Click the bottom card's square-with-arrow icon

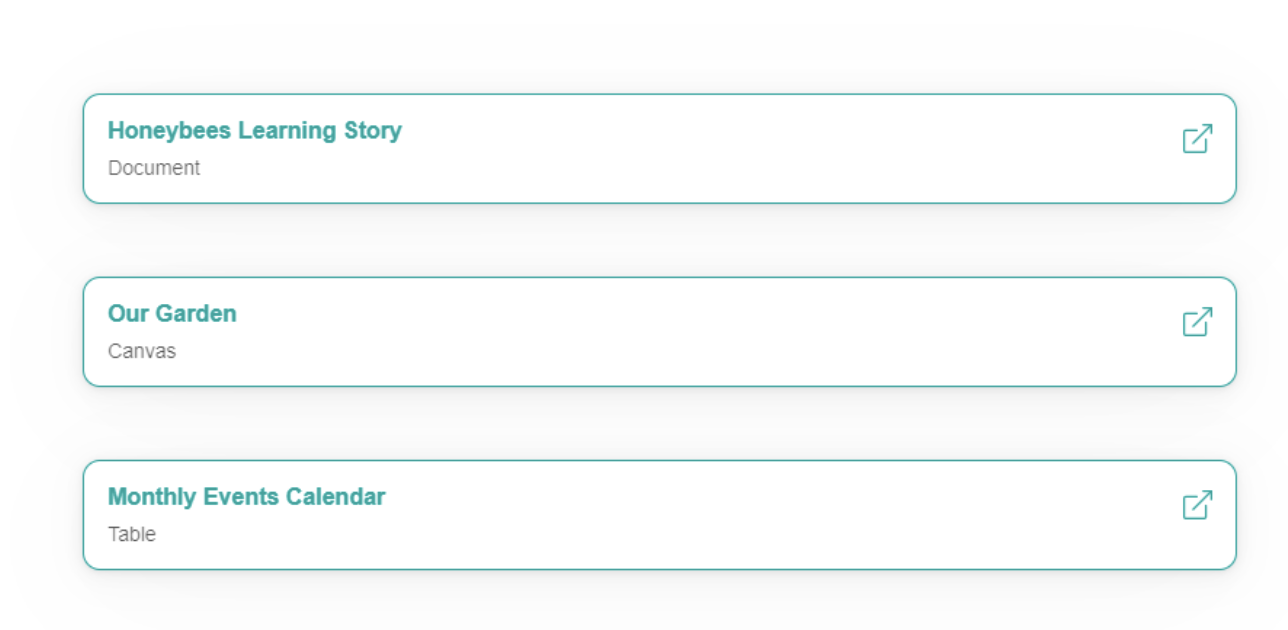click(x=1197, y=505)
